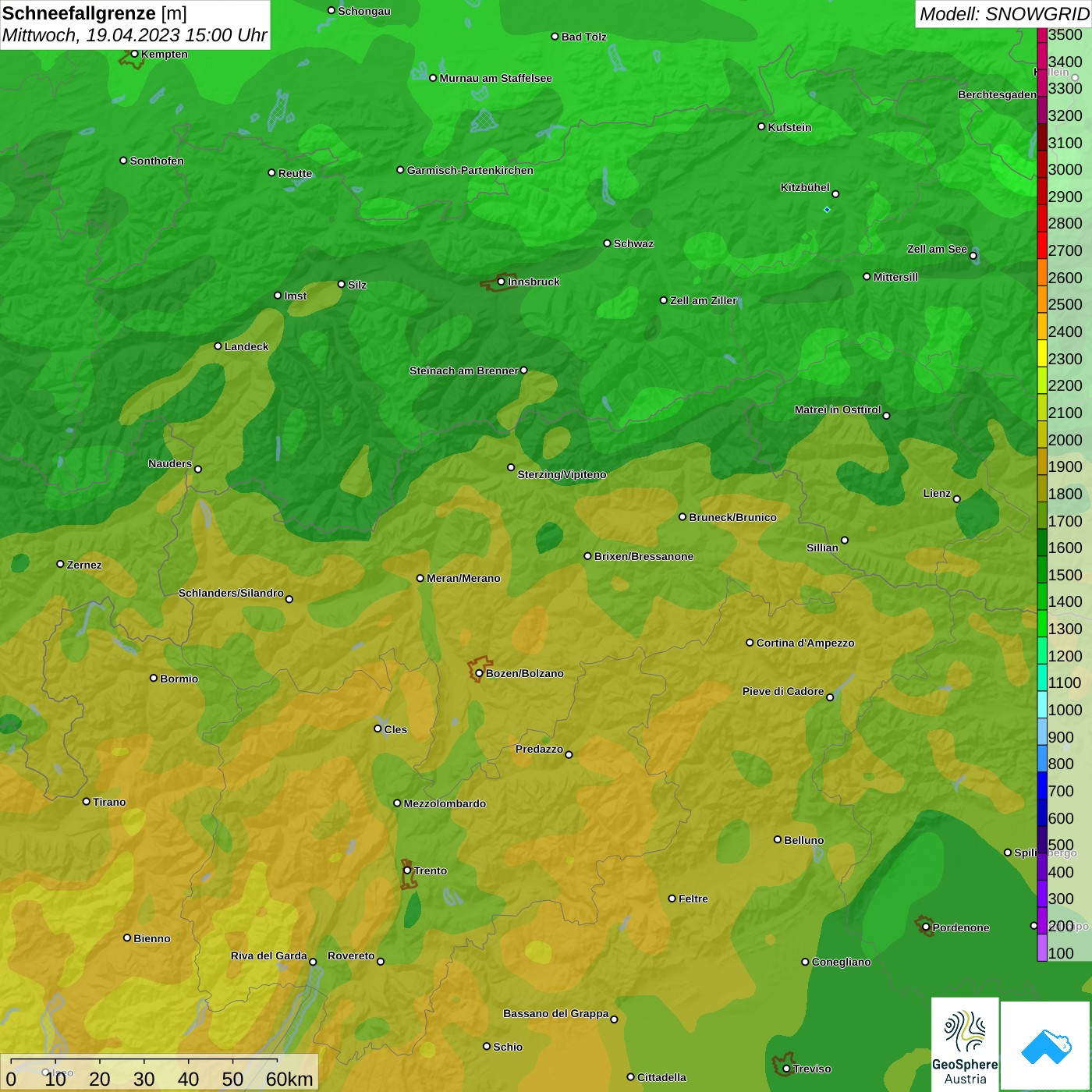Select the Landeck location marker
This screenshot has width=1092, height=1092.
point(218,346)
